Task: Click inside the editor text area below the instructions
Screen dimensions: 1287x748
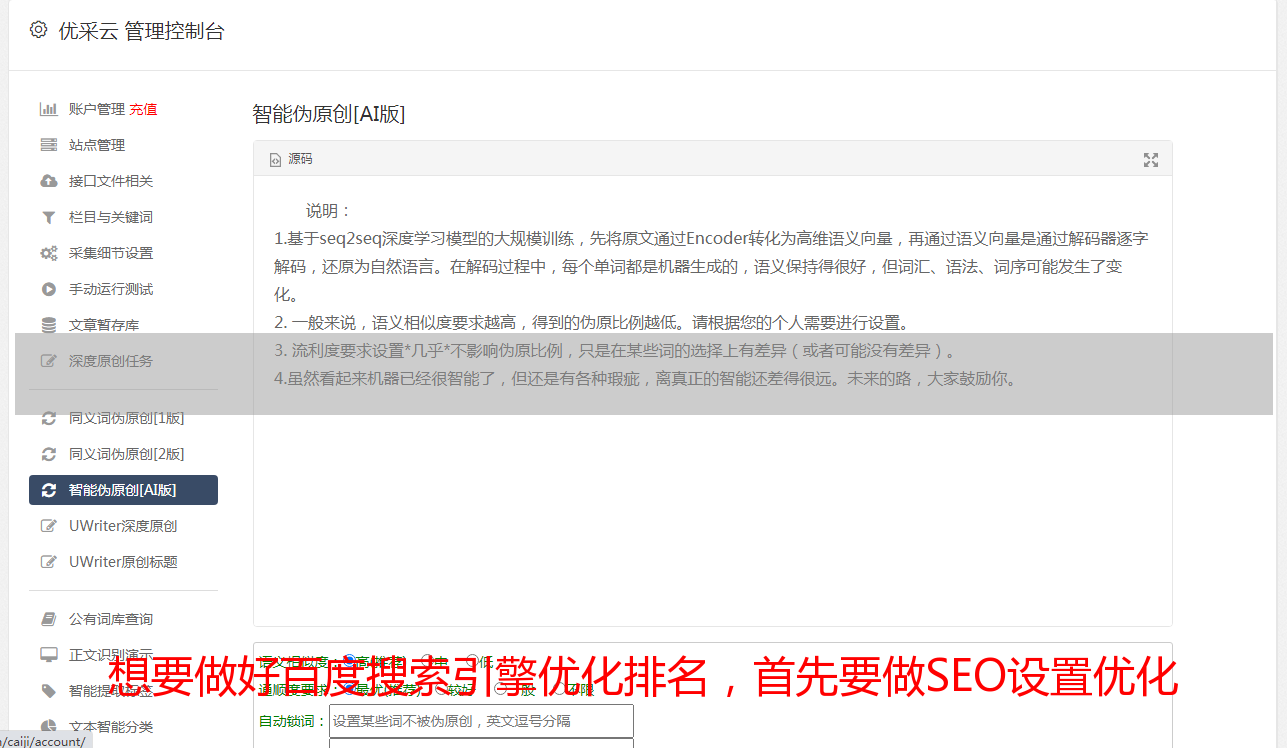Action: [x=712, y=510]
